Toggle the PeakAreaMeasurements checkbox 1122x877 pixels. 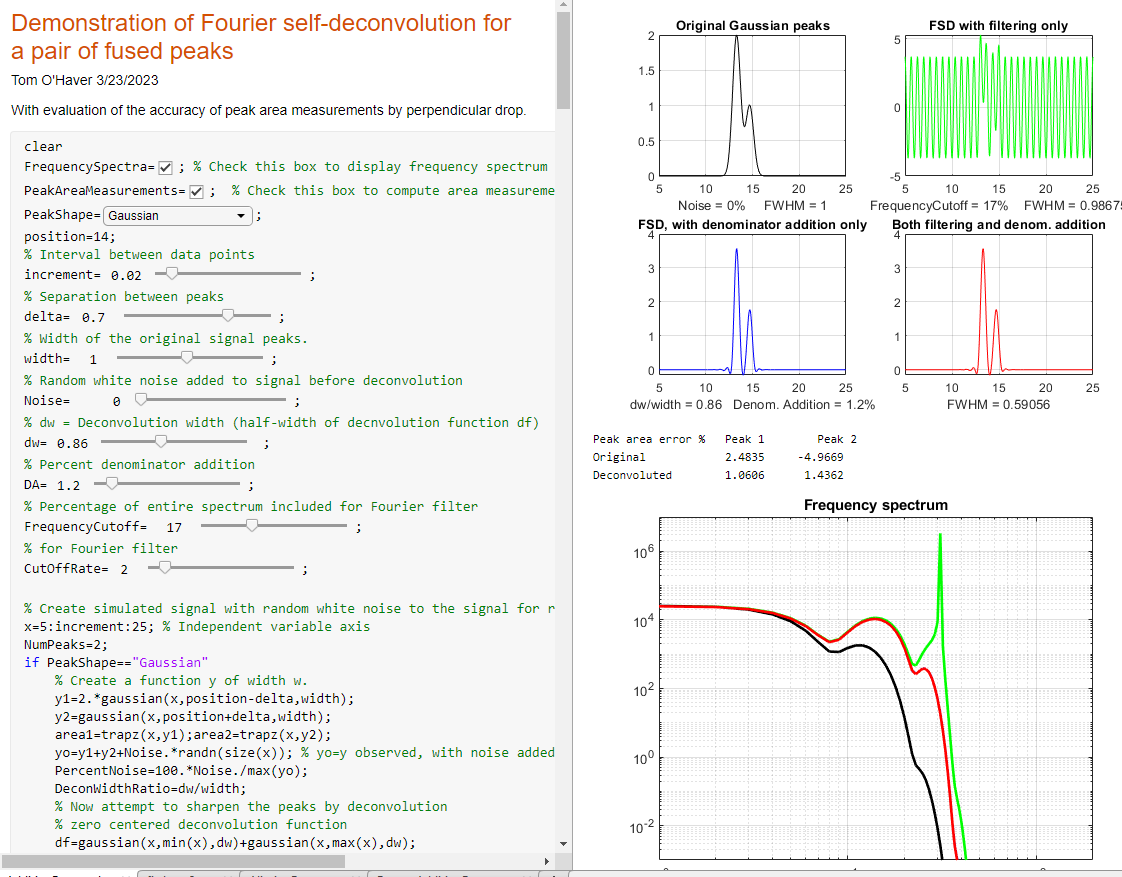pyautogui.click(x=196, y=191)
